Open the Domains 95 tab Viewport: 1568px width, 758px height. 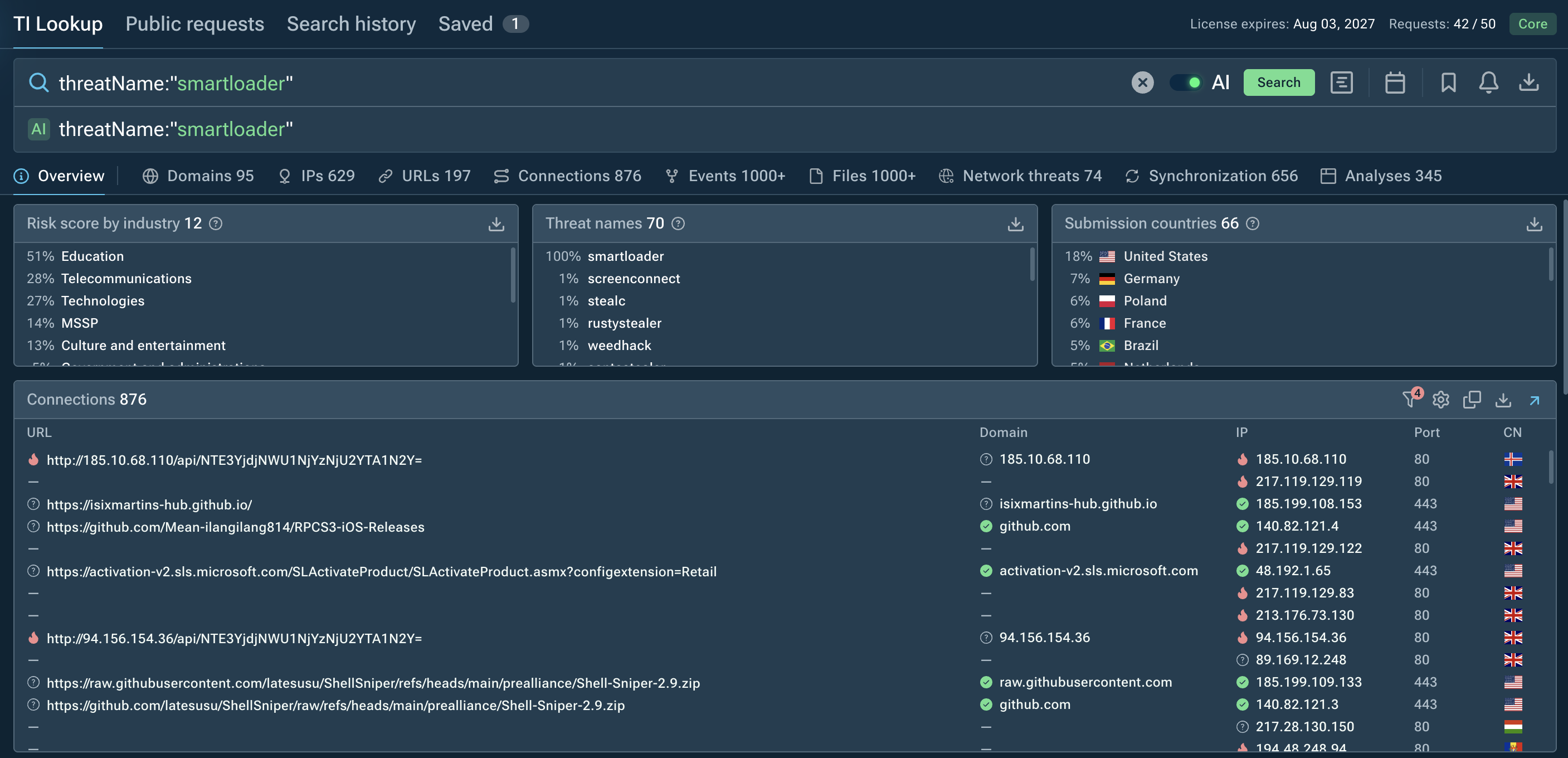click(198, 176)
